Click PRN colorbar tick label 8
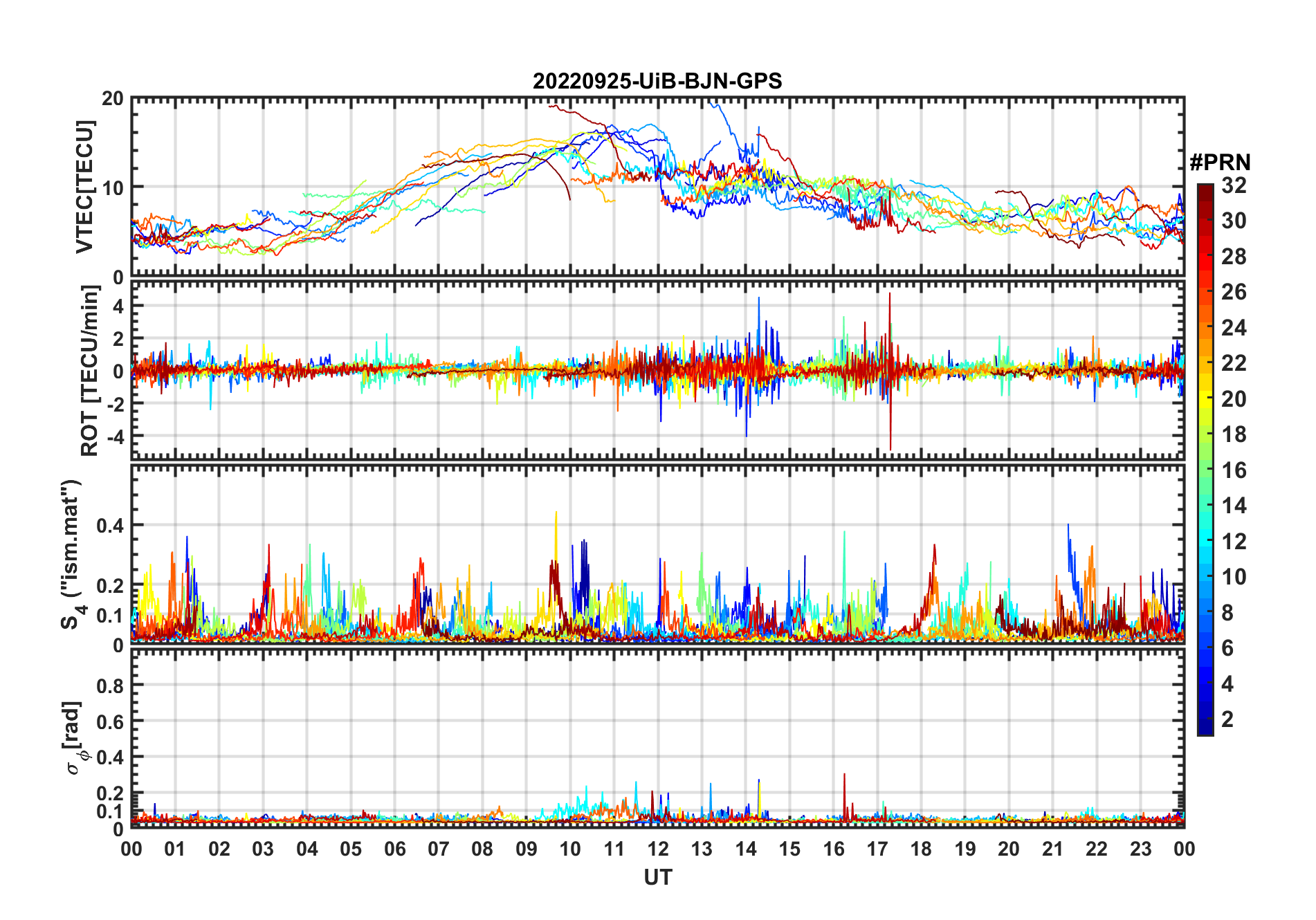Image resolution: width=1316 pixels, height=920 pixels. point(1227,613)
